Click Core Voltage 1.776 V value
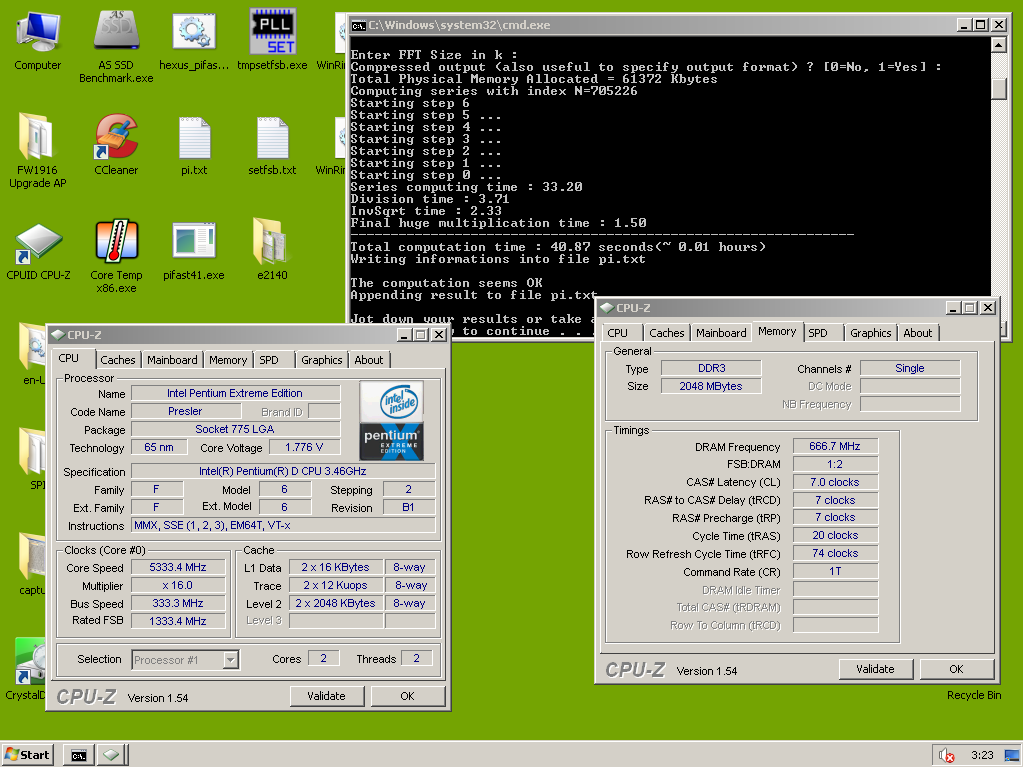The height and width of the screenshot is (767, 1023). [304, 447]
